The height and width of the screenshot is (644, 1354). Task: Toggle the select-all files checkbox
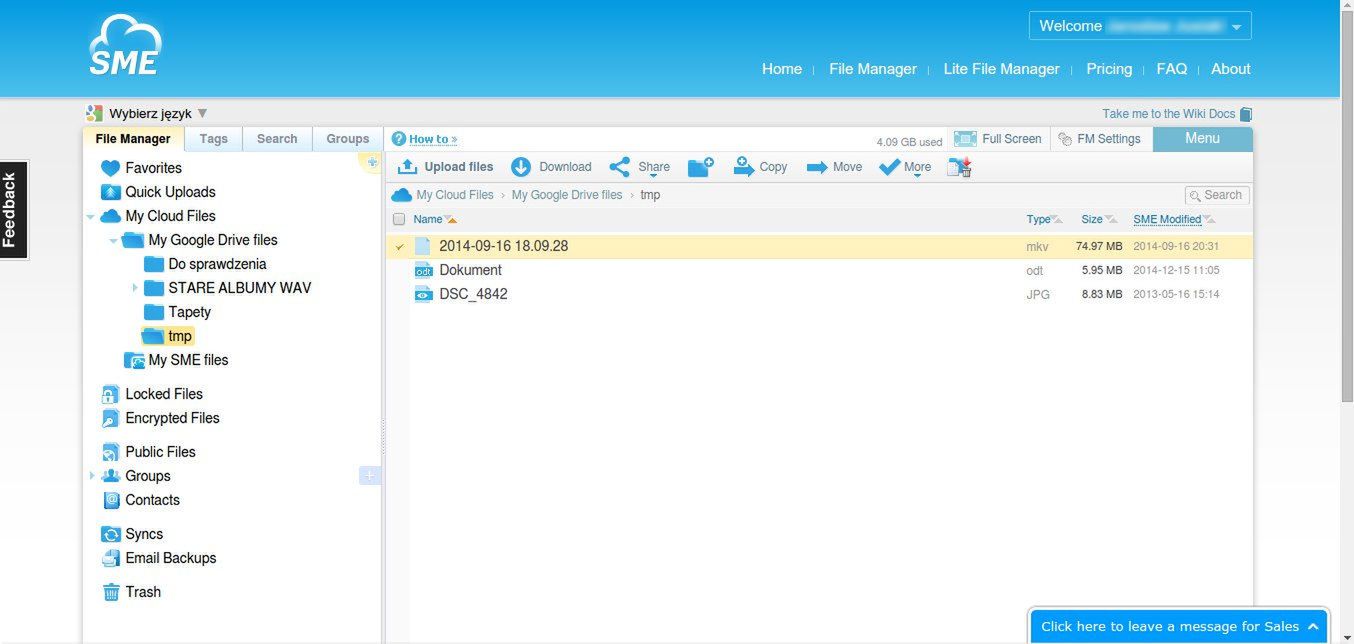(399, 219)
